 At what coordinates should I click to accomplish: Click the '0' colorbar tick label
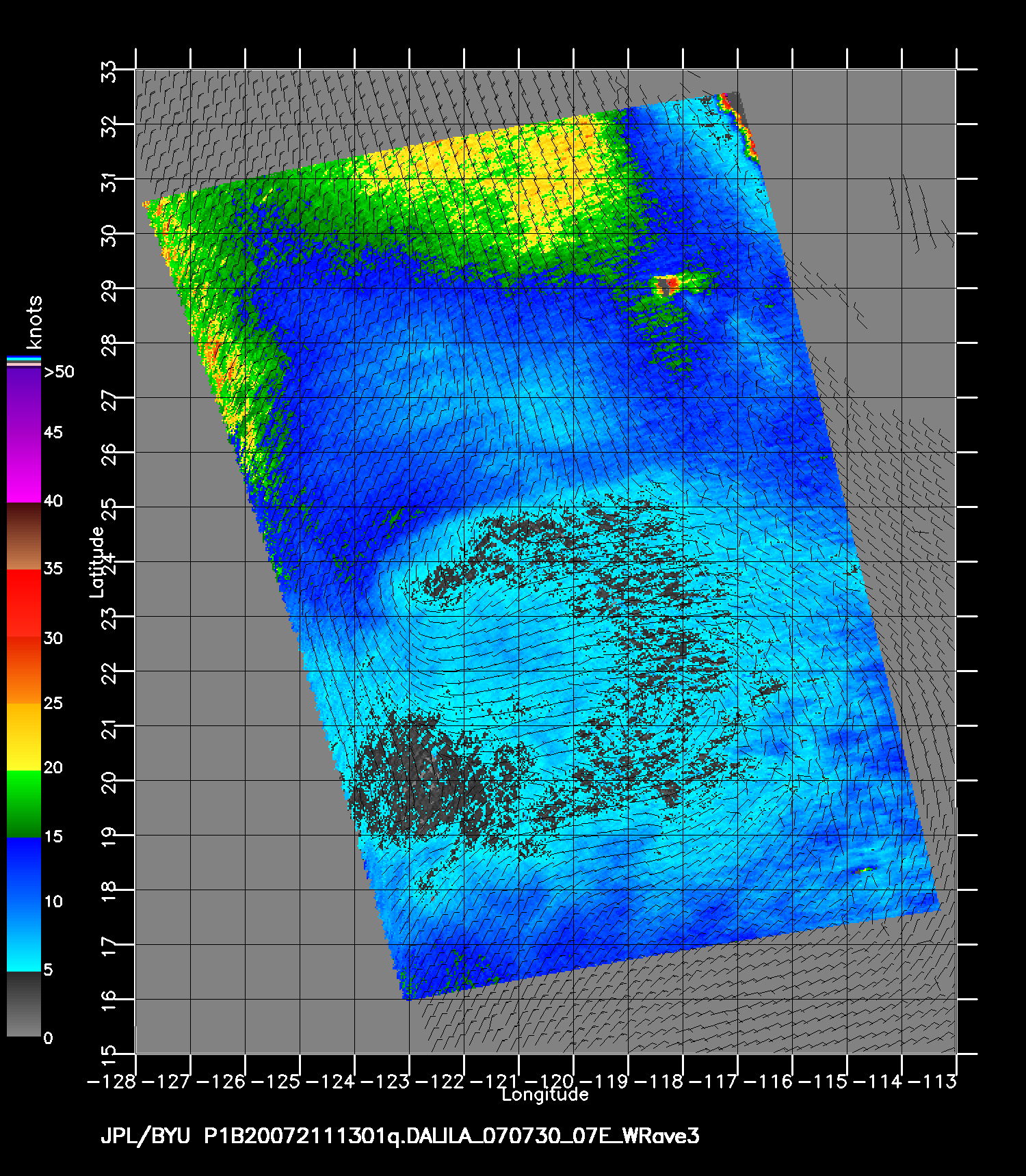(x=48, y=1038)
